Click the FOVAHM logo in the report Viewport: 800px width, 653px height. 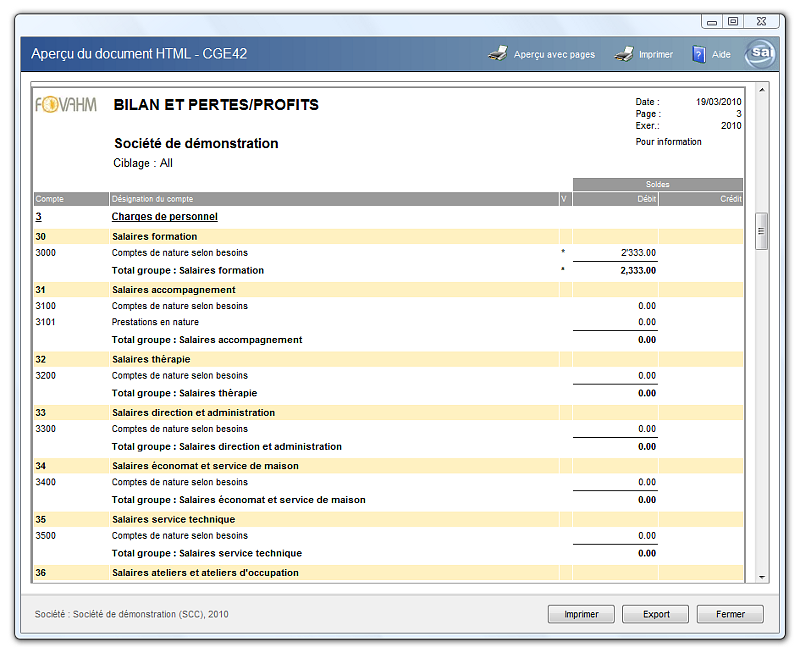(66, 105)
